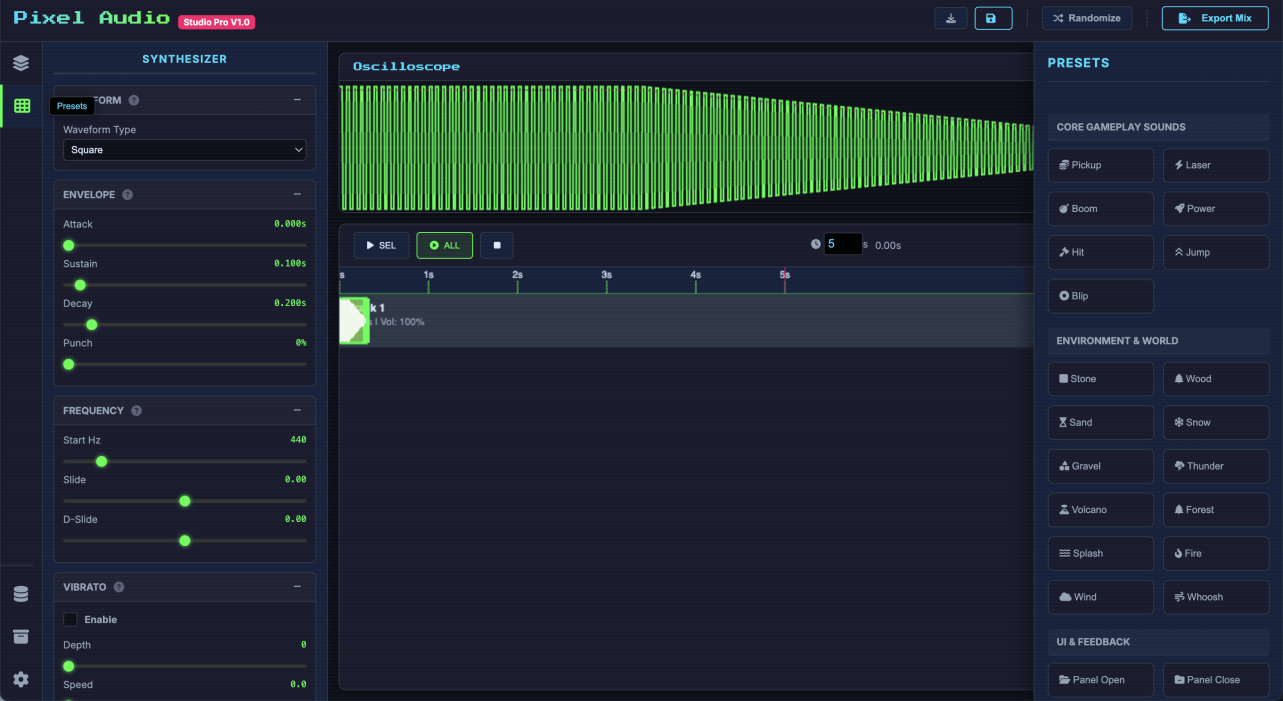The width and height of the screenshot is (1283, 701).
Task: Click the Waveform help question icon
Action: [x=134, y=100]
